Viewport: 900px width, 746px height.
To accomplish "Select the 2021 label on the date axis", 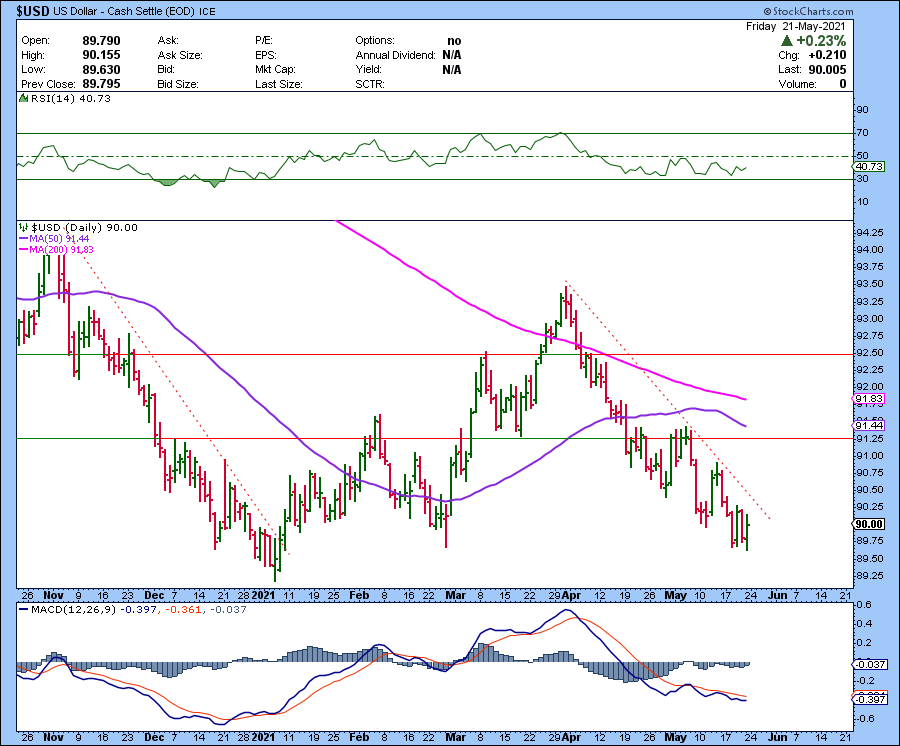I will point(263,593).
